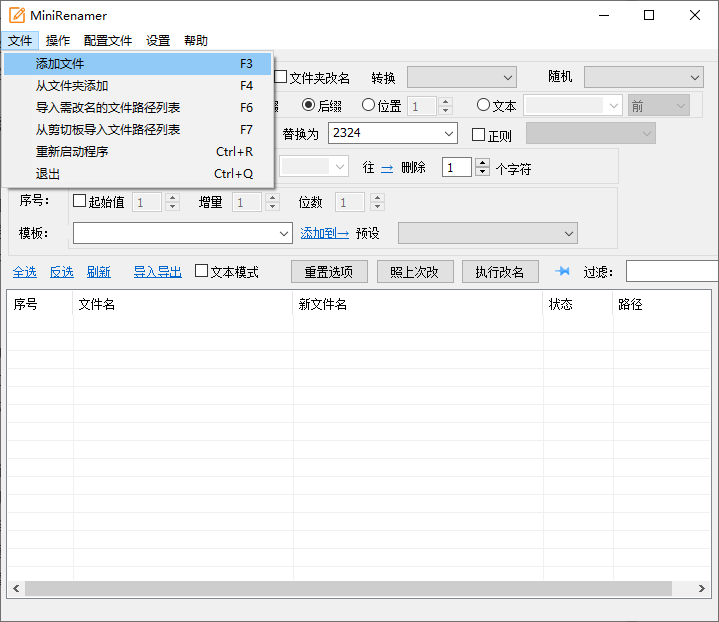Image resolution: width=719 pixels, height=622 pixels.
Task: Click the 新文件名 column header
Action: tap(418, 304)
